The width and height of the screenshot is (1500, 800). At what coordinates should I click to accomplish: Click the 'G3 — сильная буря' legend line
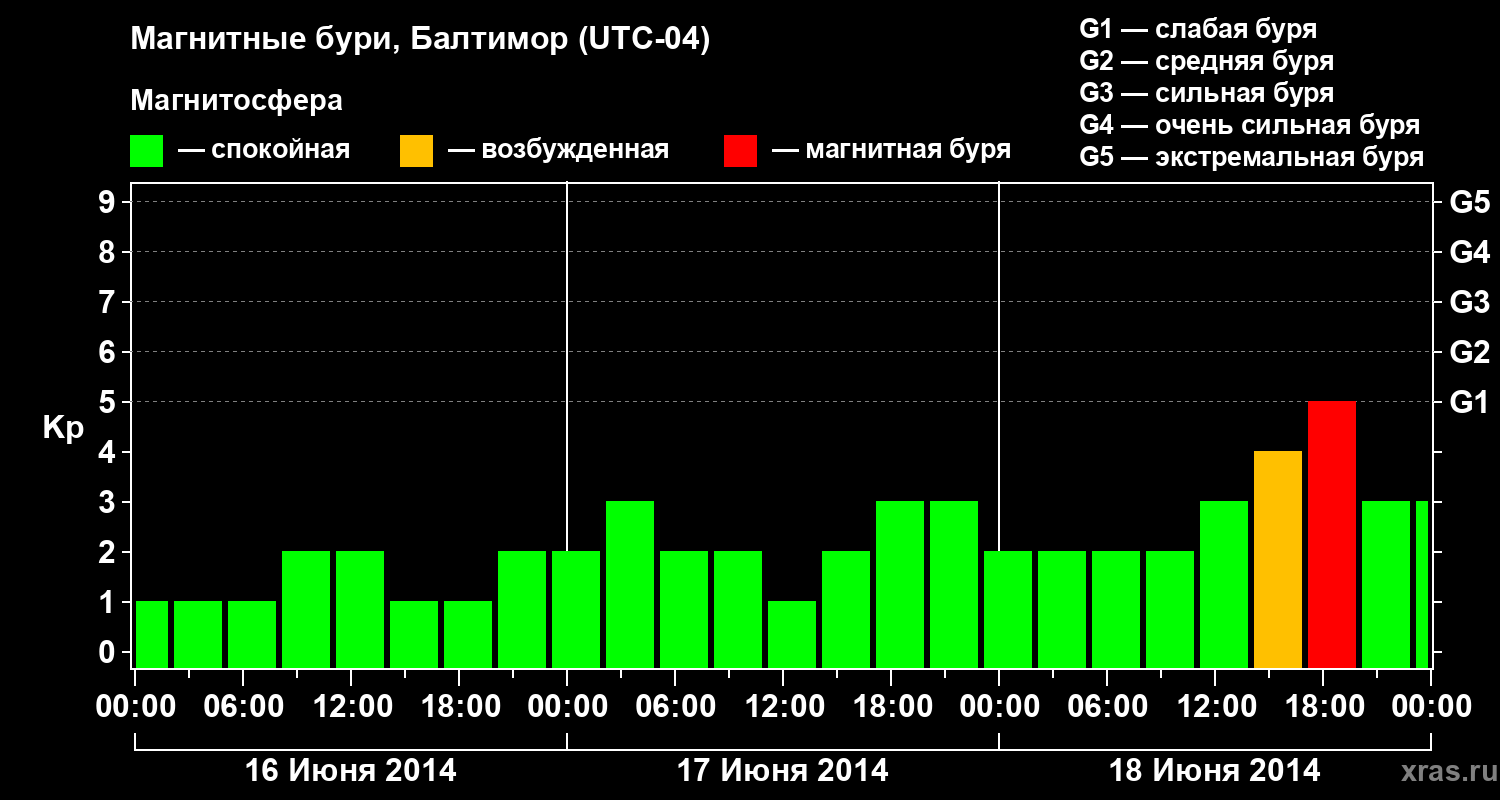[1206, 93]
